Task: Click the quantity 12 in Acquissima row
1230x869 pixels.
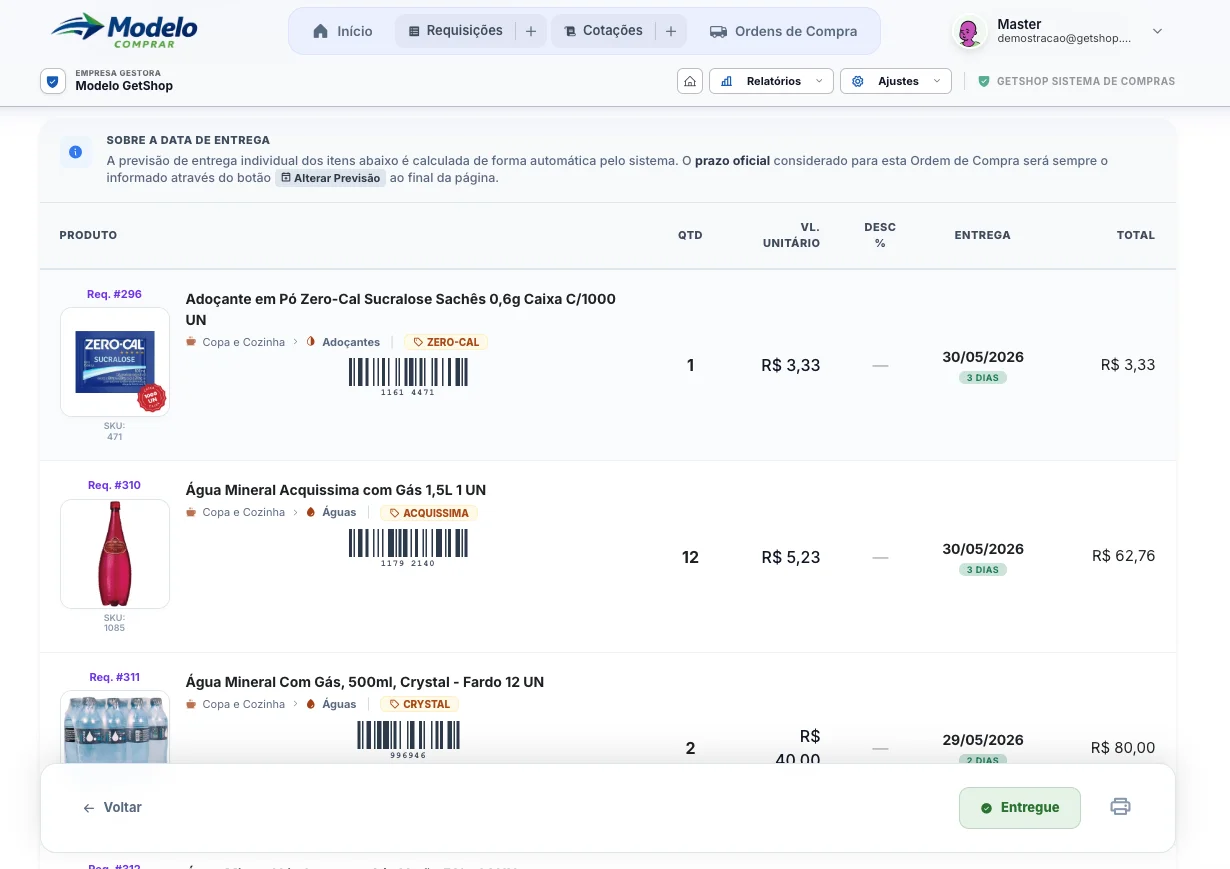Action: (690, 557)
